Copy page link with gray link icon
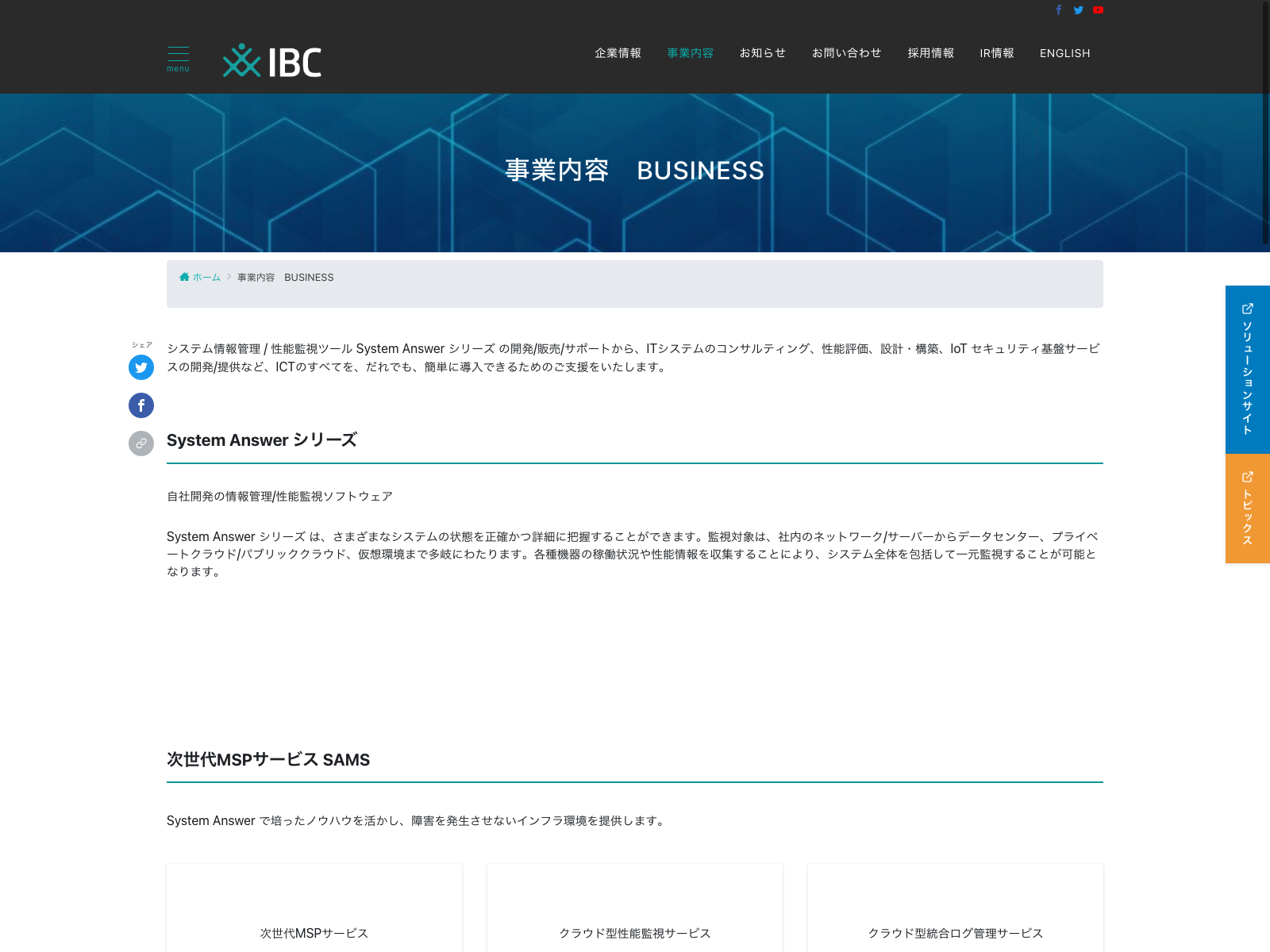 (x=141, y=443)
